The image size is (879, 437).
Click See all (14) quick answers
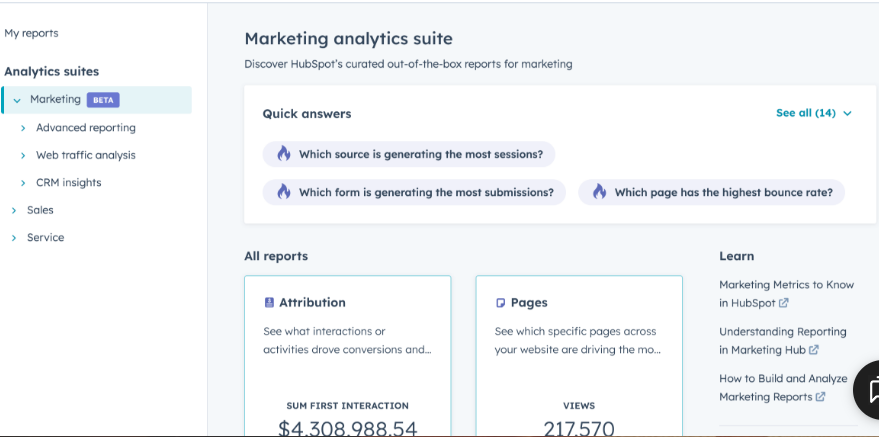(806, 113)
